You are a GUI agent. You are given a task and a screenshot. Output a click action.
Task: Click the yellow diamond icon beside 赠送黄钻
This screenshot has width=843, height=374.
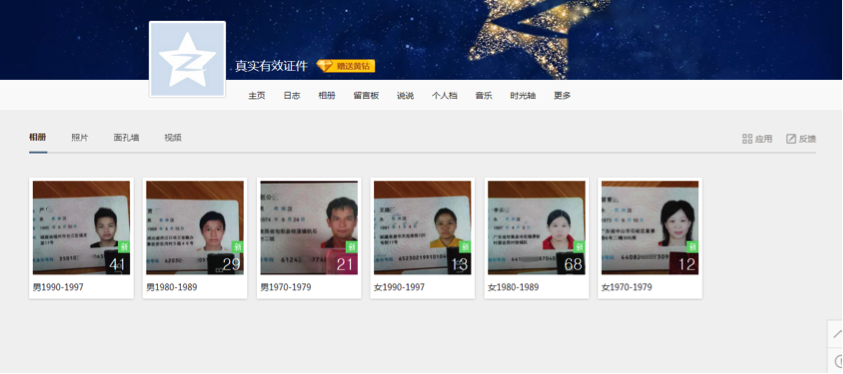point(324,66)
